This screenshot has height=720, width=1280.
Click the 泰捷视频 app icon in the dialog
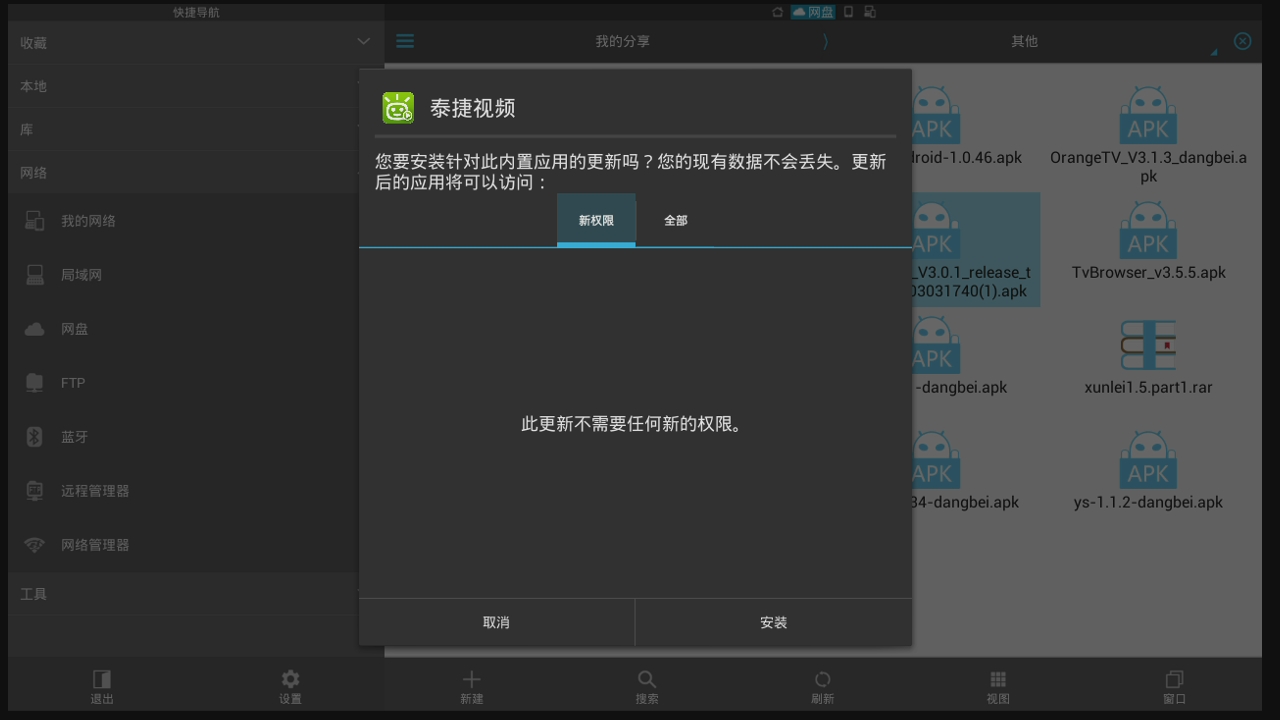coord(398,108)
